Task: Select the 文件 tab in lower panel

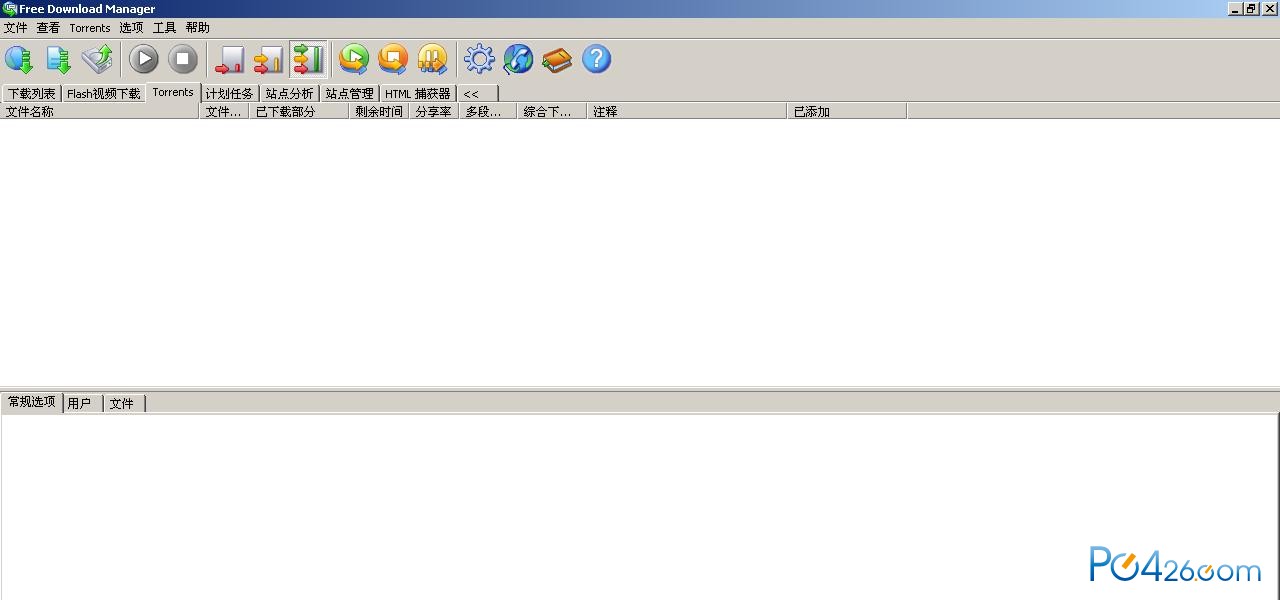Action: [x=124, y=404]
